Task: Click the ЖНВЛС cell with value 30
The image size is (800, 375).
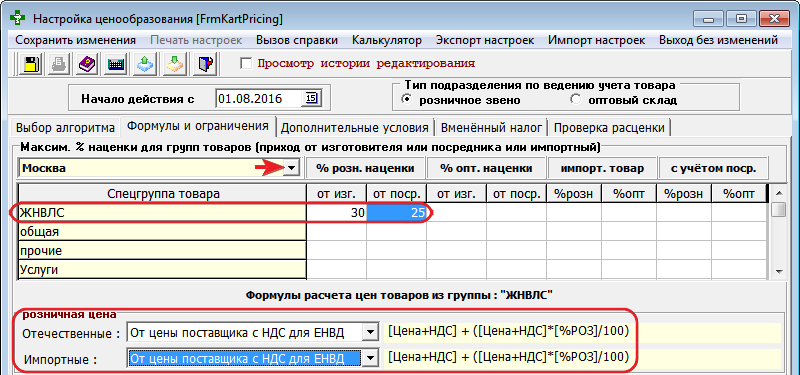Action: tap(337, 213)
